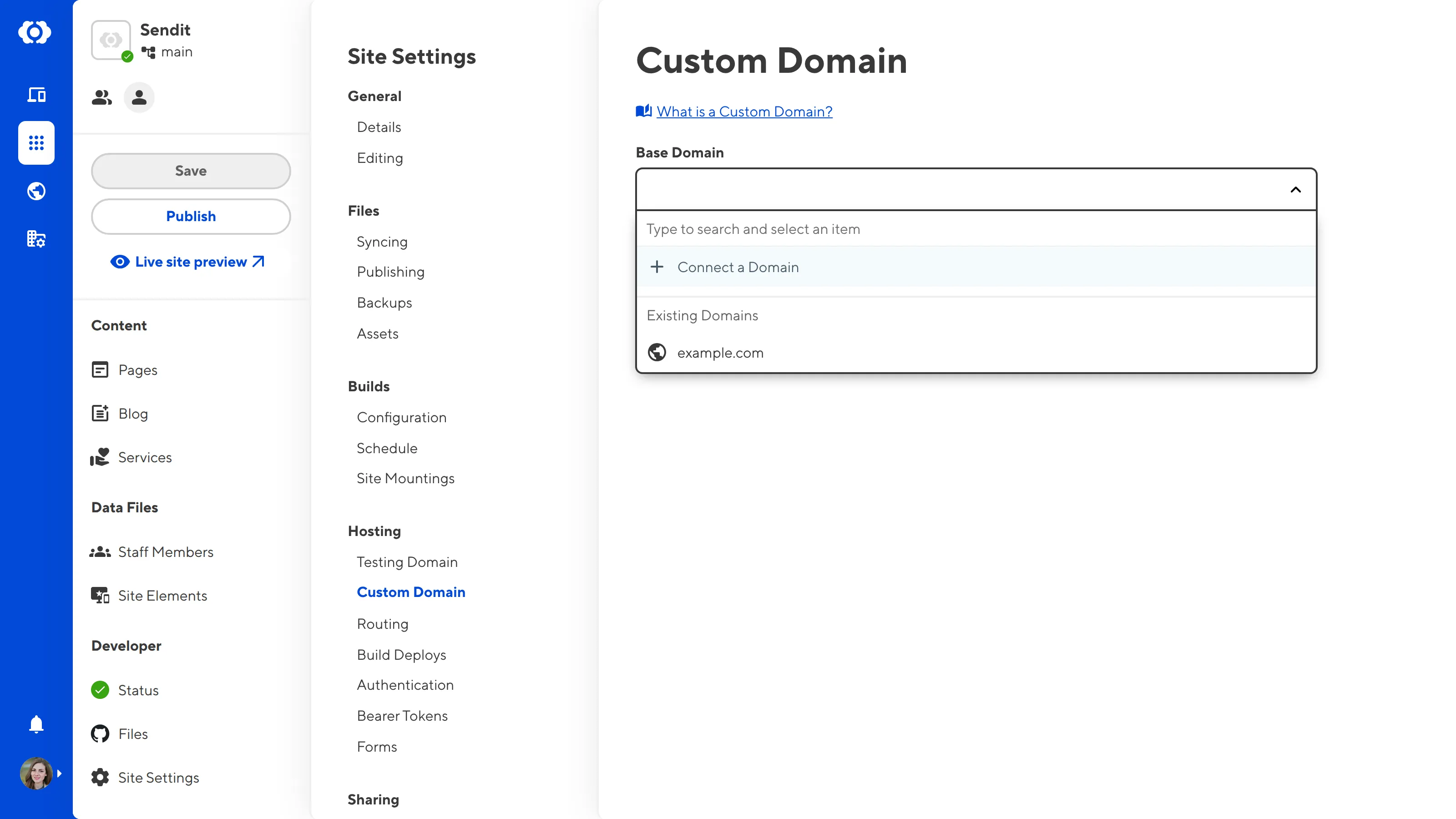The width and height of the screenshot is (1456, 819).
Task: Expand the user profile avatar menu
Action: pos(37,773)
